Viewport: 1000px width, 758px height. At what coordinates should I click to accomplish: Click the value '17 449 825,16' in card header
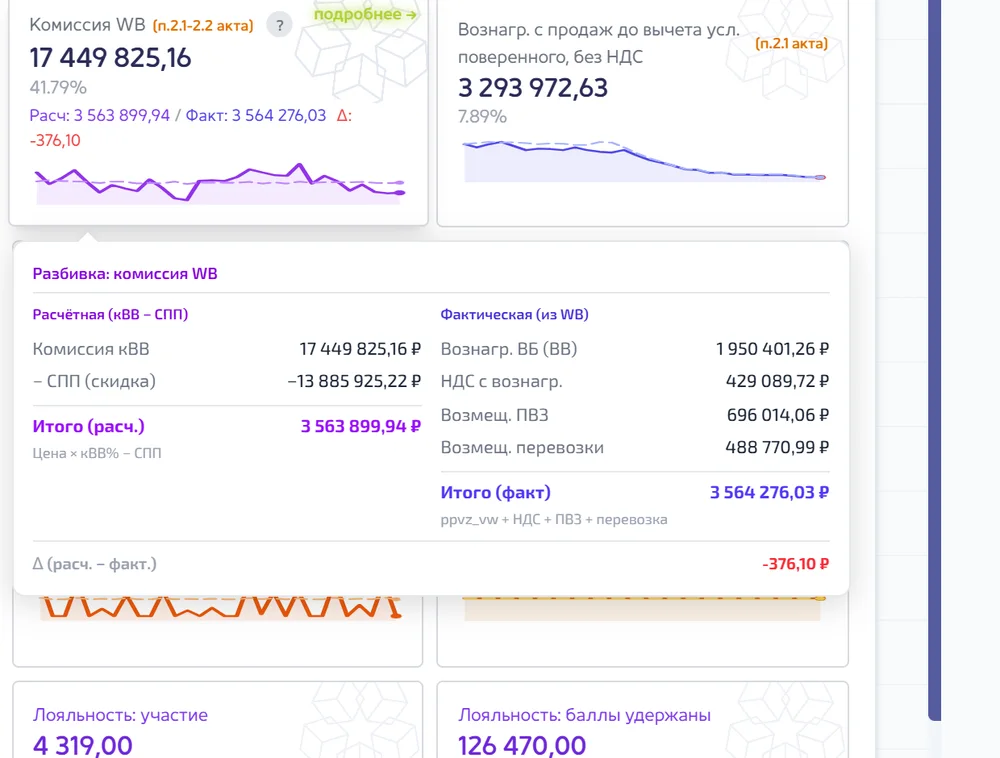pyautogui.click(x=110, y=57)
